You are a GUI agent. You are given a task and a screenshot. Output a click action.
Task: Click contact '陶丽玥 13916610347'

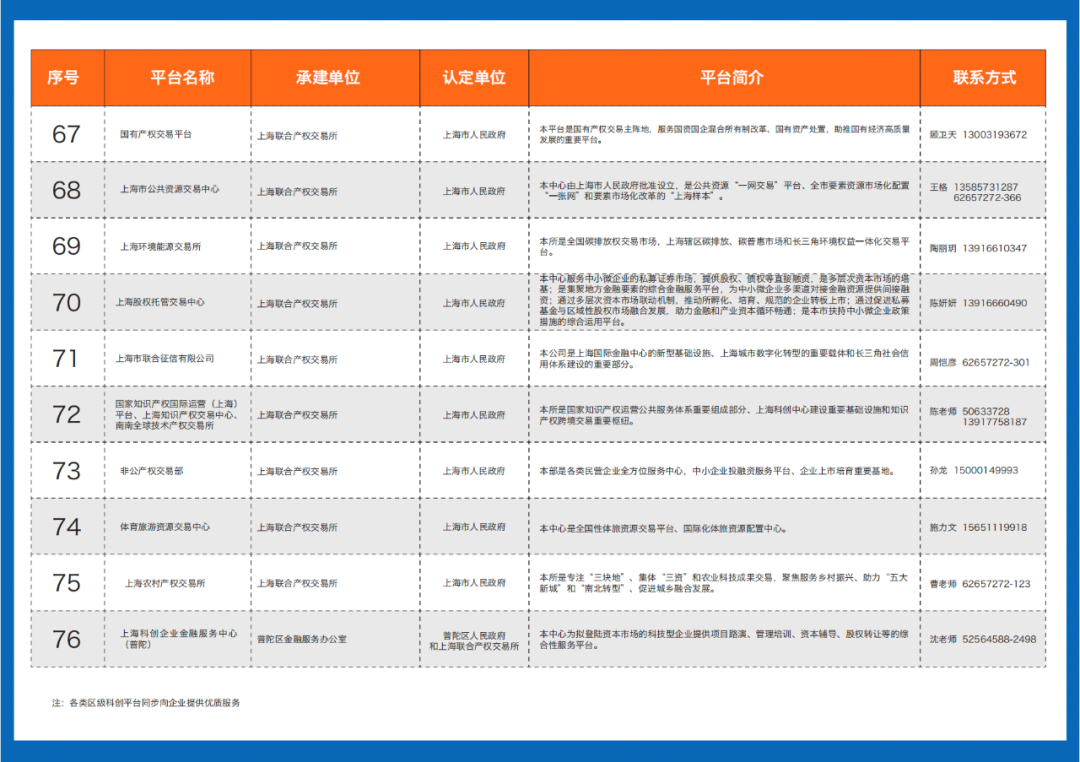[978, 248]
